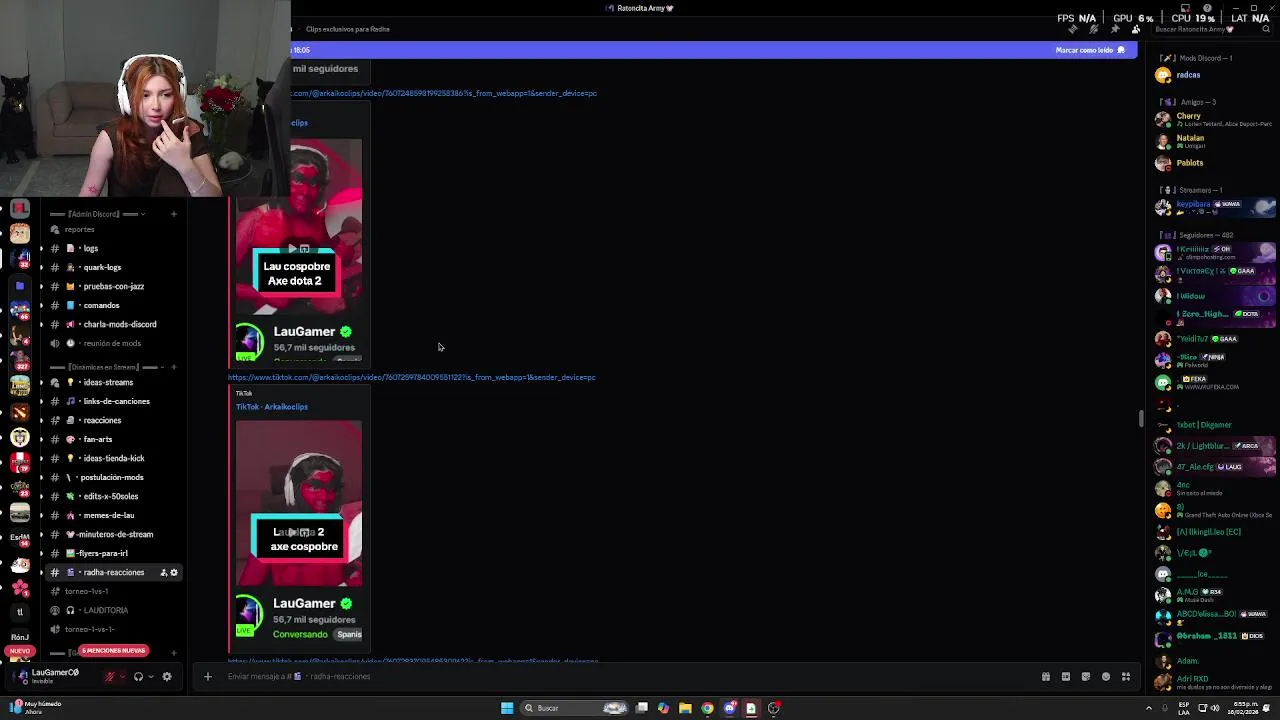Click Marcar como leído button

coord(1090,50)
